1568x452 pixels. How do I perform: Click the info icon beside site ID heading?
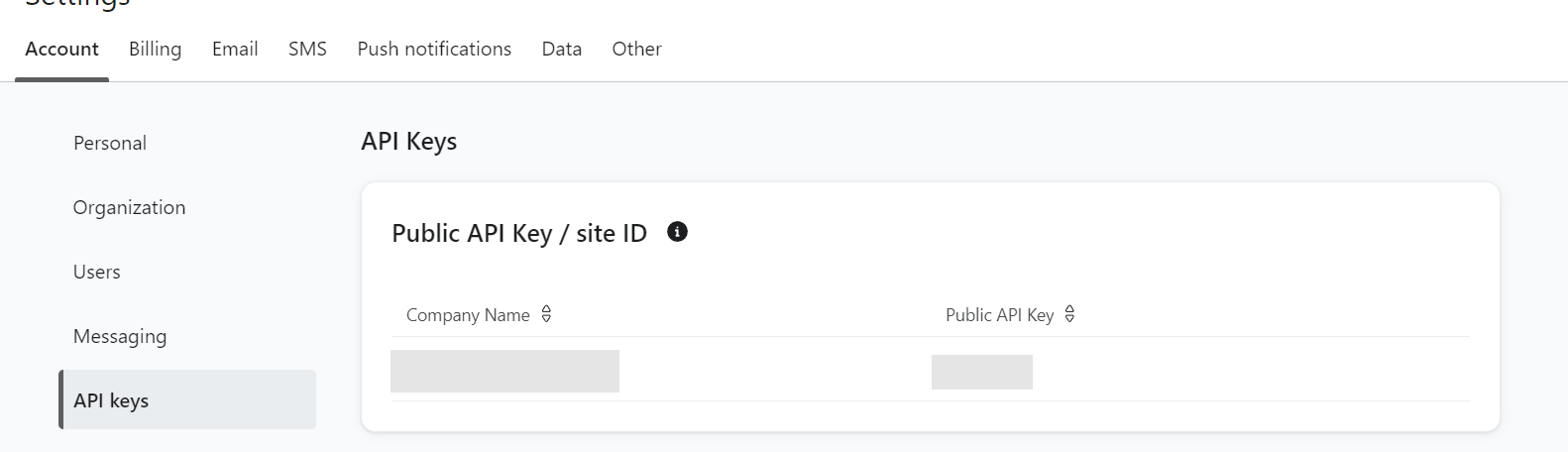click(678, 232)
